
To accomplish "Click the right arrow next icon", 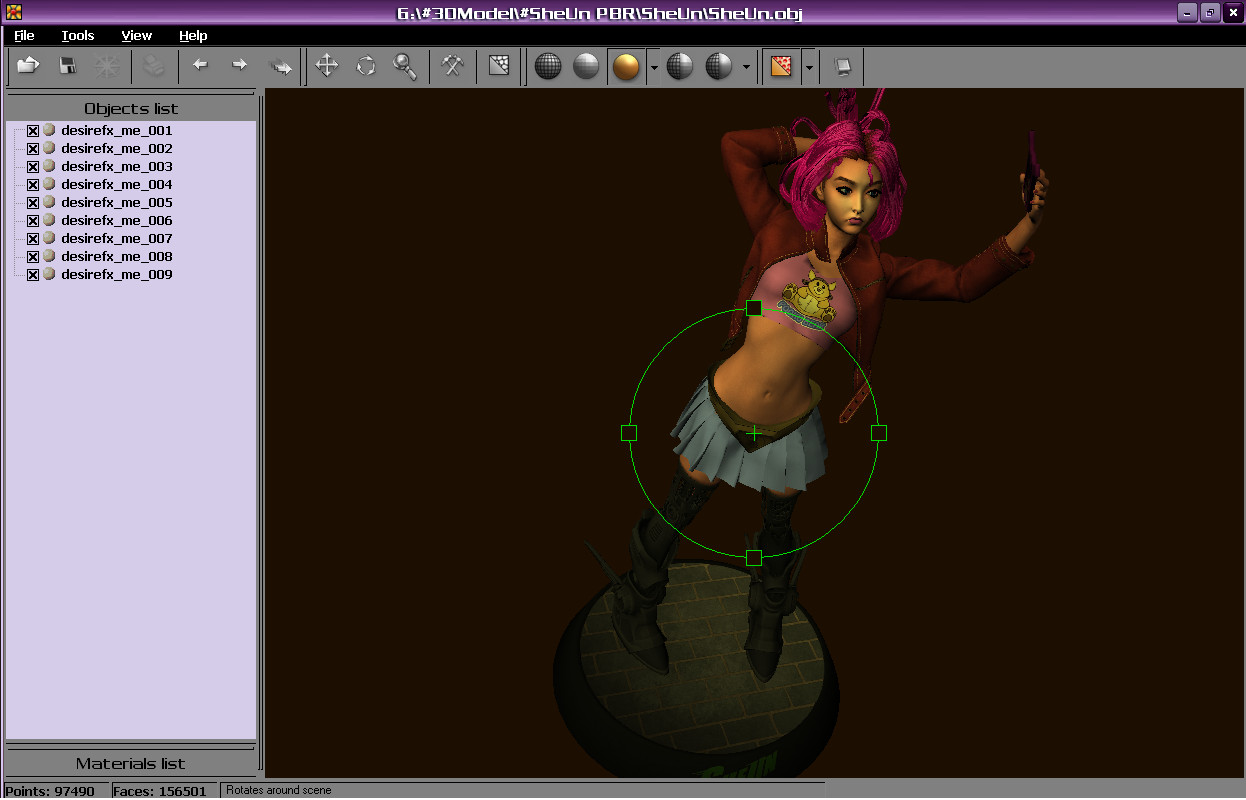I will coord(239,66).
